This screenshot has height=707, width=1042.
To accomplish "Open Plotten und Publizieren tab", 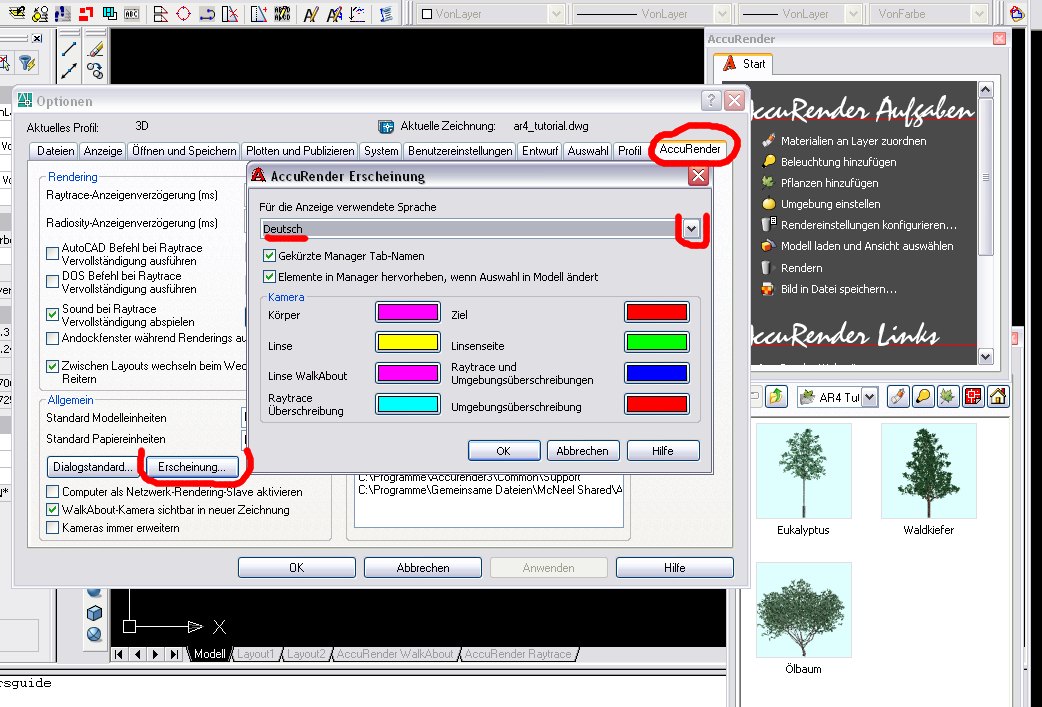I will point(300,151).
